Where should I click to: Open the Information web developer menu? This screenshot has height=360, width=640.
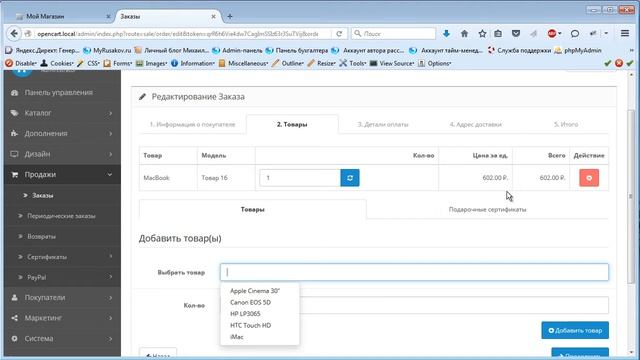tap(193, 63)
